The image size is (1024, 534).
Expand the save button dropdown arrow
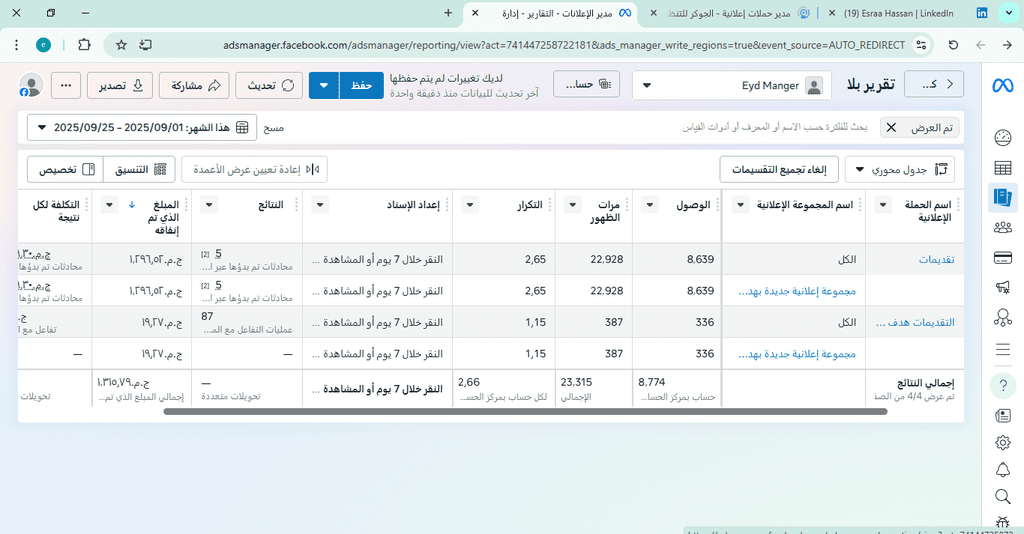click(x=324, y=86)
